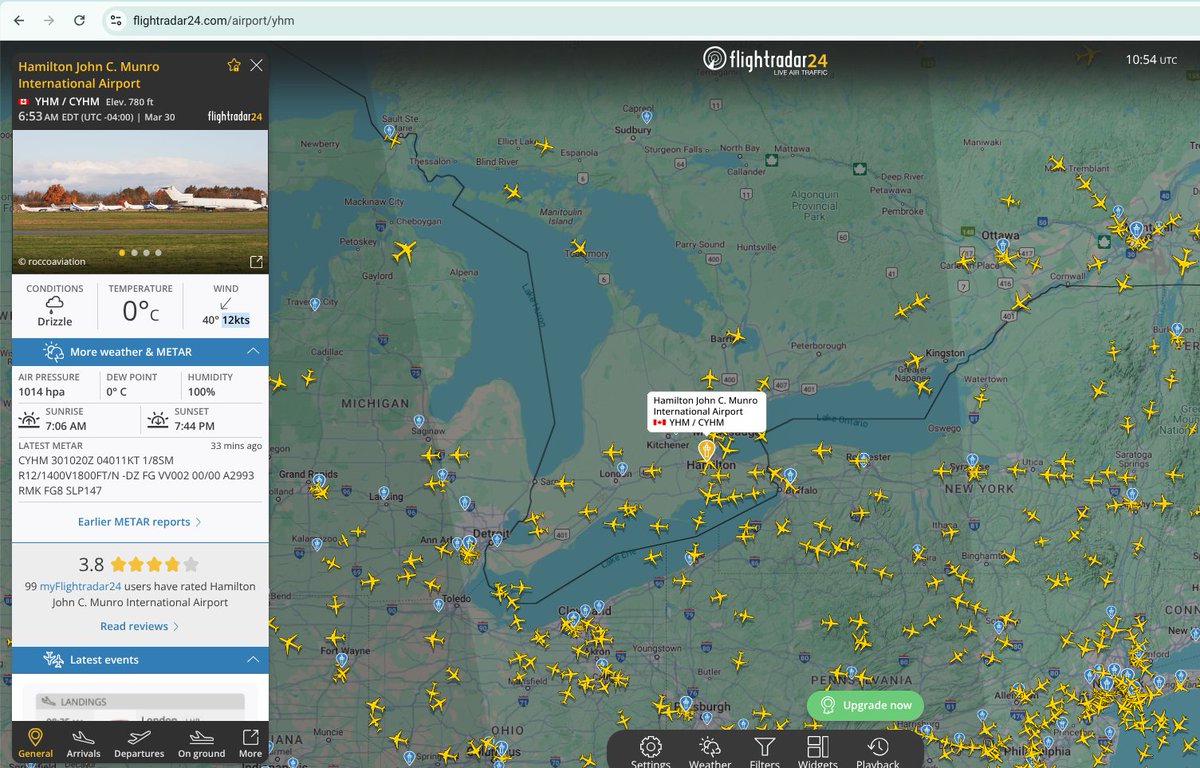Click the 100% humidity value

(202, 392)
